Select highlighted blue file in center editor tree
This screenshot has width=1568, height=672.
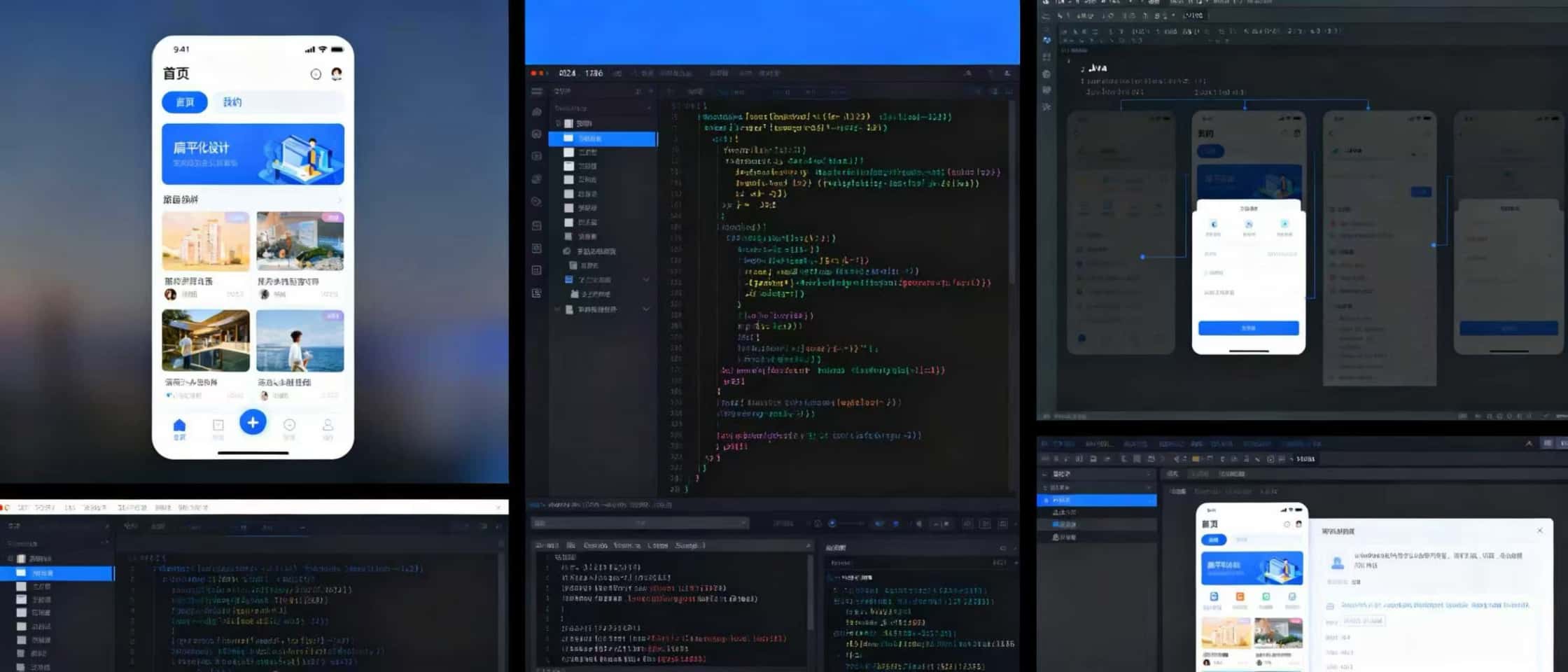tap(602, 139)
